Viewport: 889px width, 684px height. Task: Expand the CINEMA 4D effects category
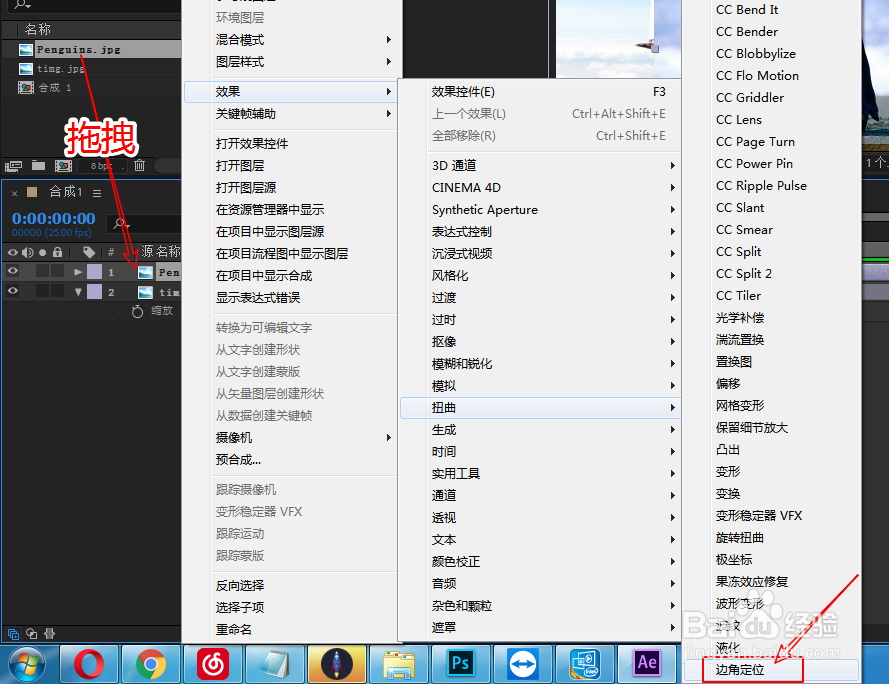(x=540, y=187)
